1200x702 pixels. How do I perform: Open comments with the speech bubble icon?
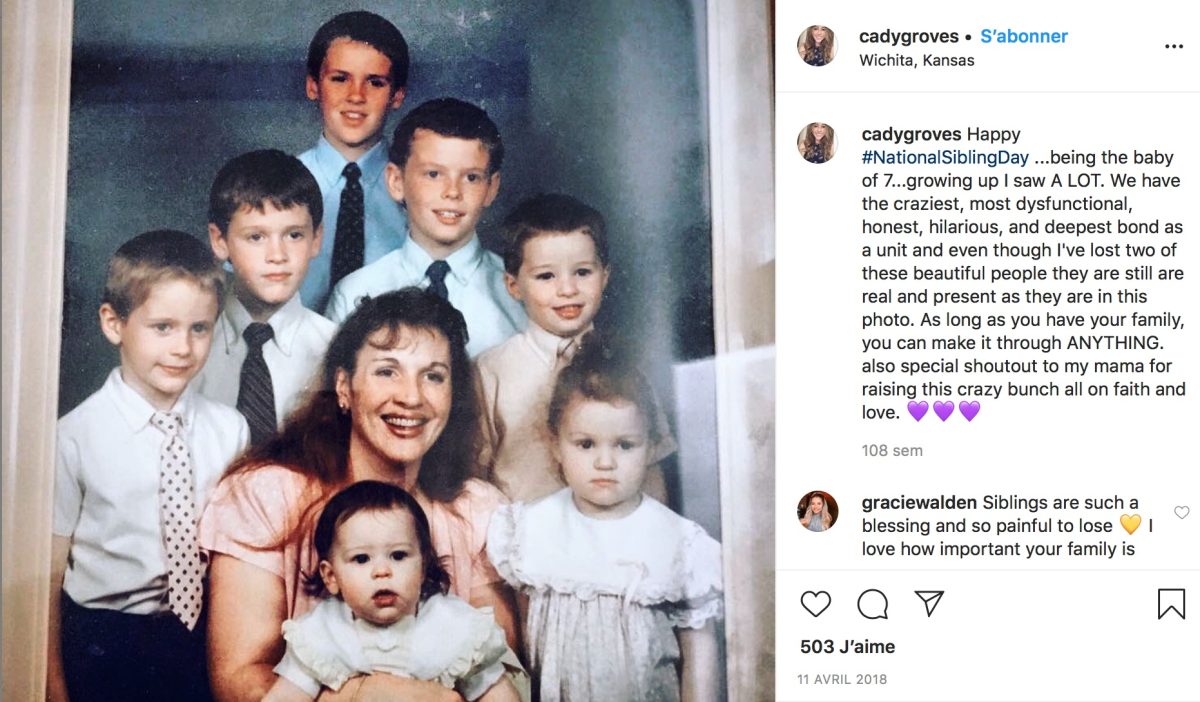click(873, 604)
